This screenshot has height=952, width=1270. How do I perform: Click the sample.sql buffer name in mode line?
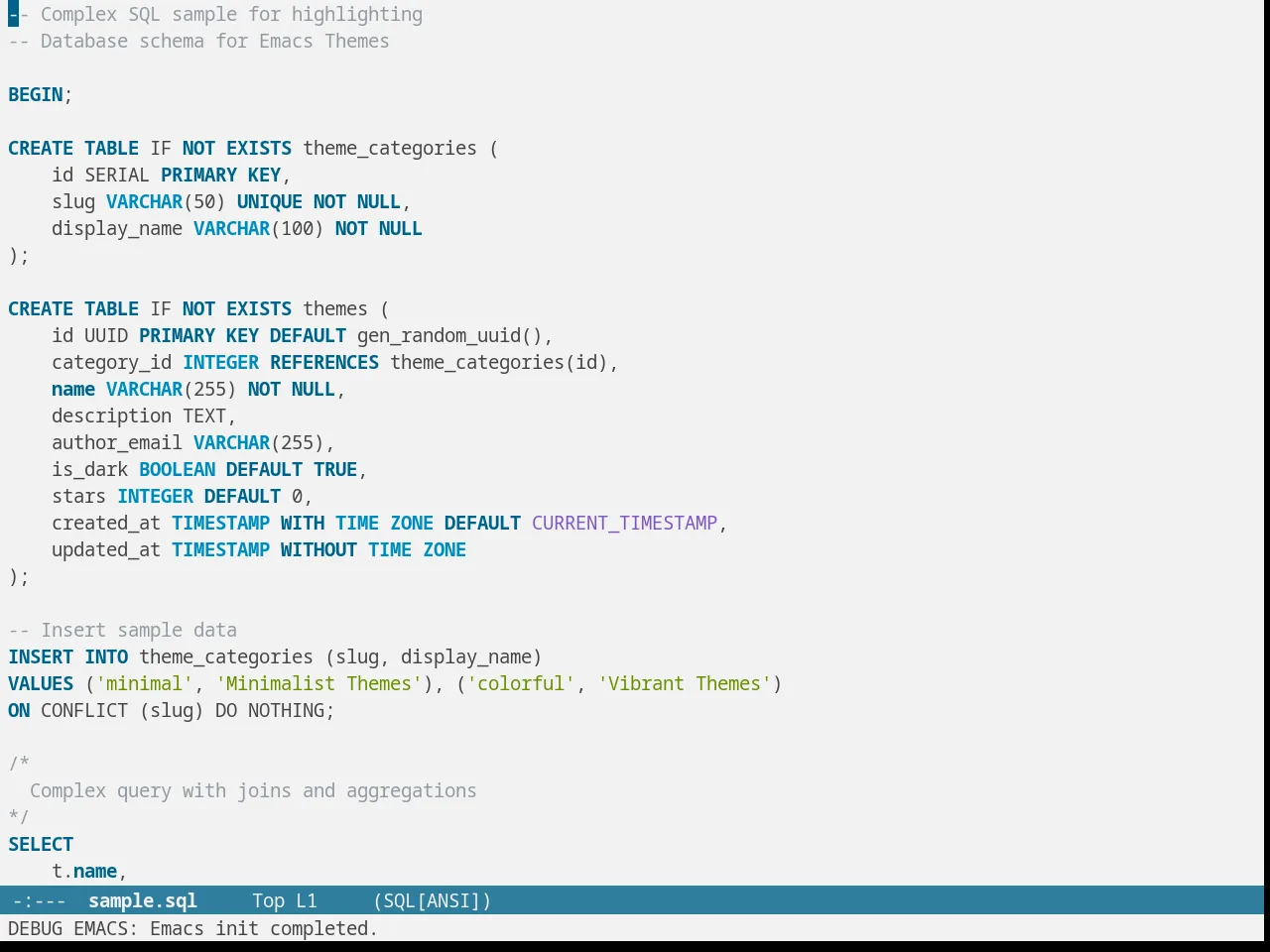[143, 900]
